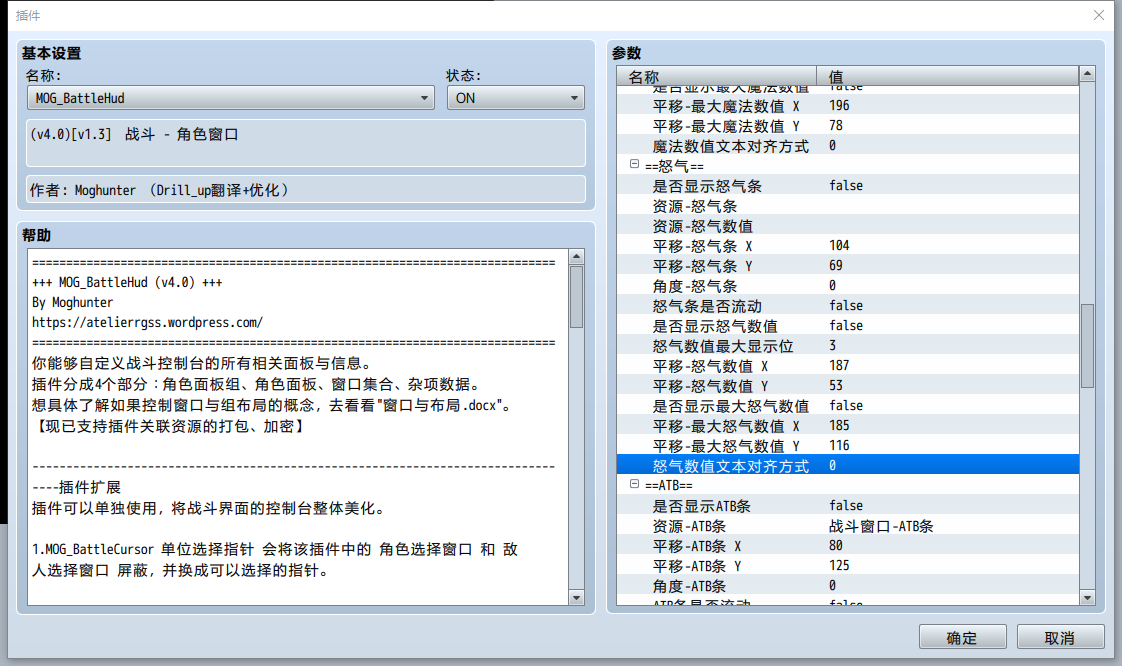The height and width of the screenshot is (666, 1122).
Task: Click the help text scroll down arrow
Action: [576, 597]
